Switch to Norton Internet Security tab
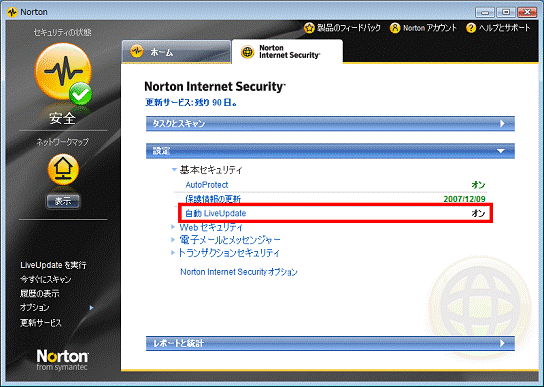Viewport: 544px width, 387px height. 287,52
